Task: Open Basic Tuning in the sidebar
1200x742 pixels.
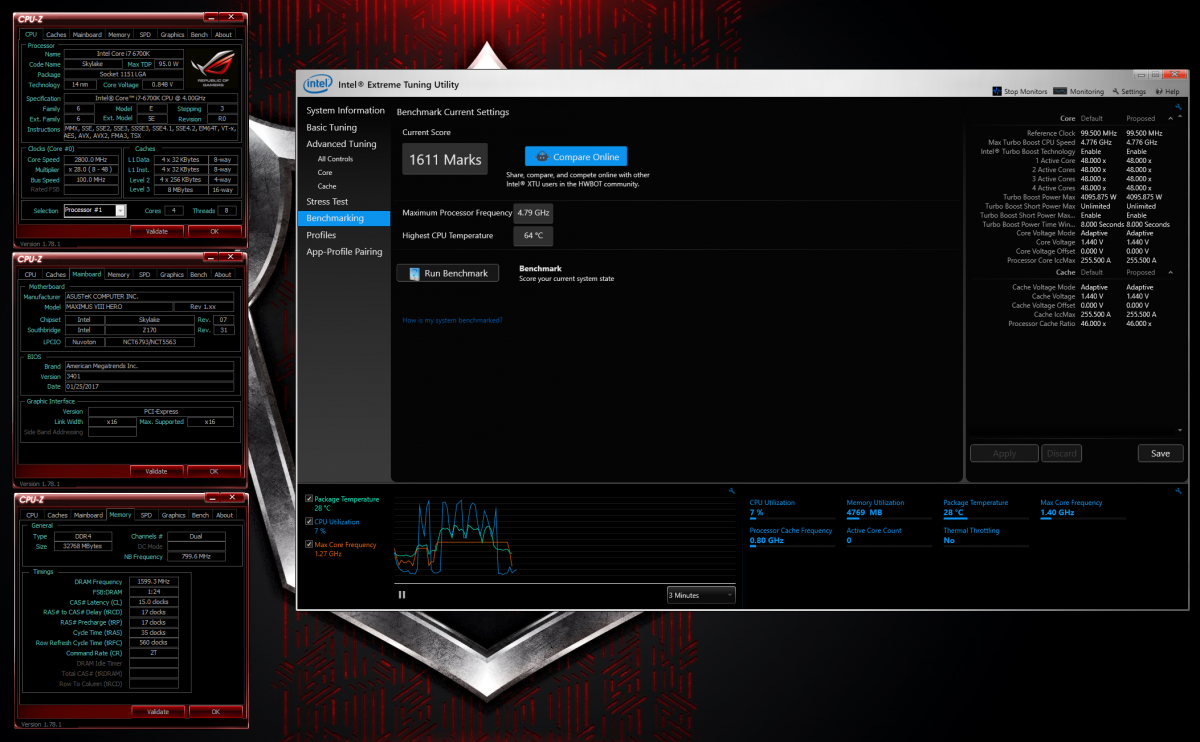Action: pyautogui.click(x=331, y=128)
